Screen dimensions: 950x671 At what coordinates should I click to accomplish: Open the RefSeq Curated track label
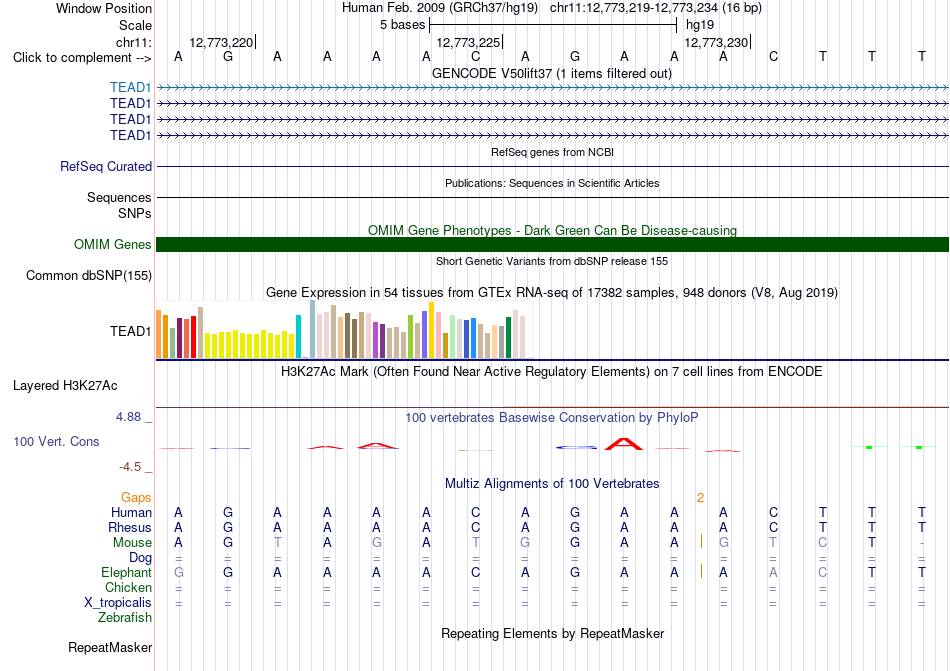tap(106, 167)
